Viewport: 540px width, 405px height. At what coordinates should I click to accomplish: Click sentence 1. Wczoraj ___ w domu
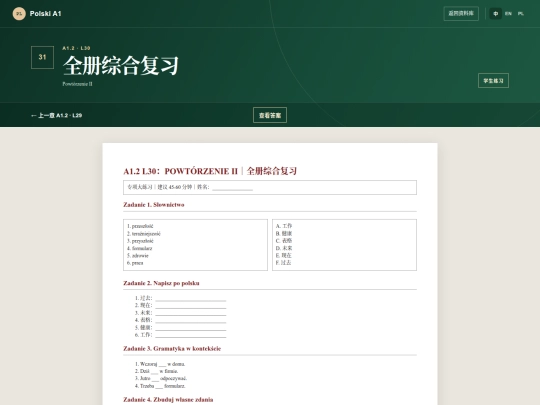point(160,364)
